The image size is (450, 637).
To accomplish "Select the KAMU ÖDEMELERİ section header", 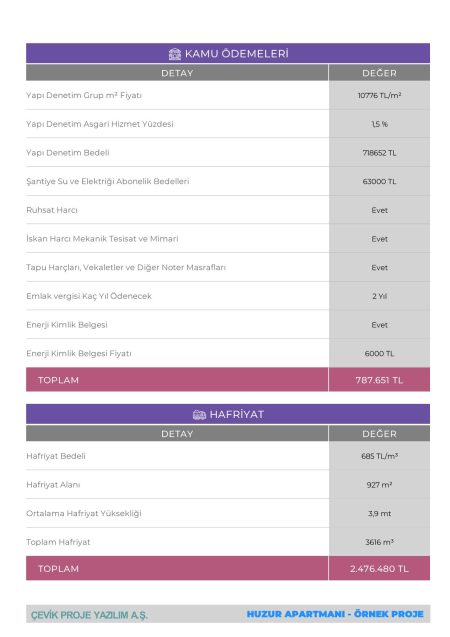I will [x=228, y=53].
